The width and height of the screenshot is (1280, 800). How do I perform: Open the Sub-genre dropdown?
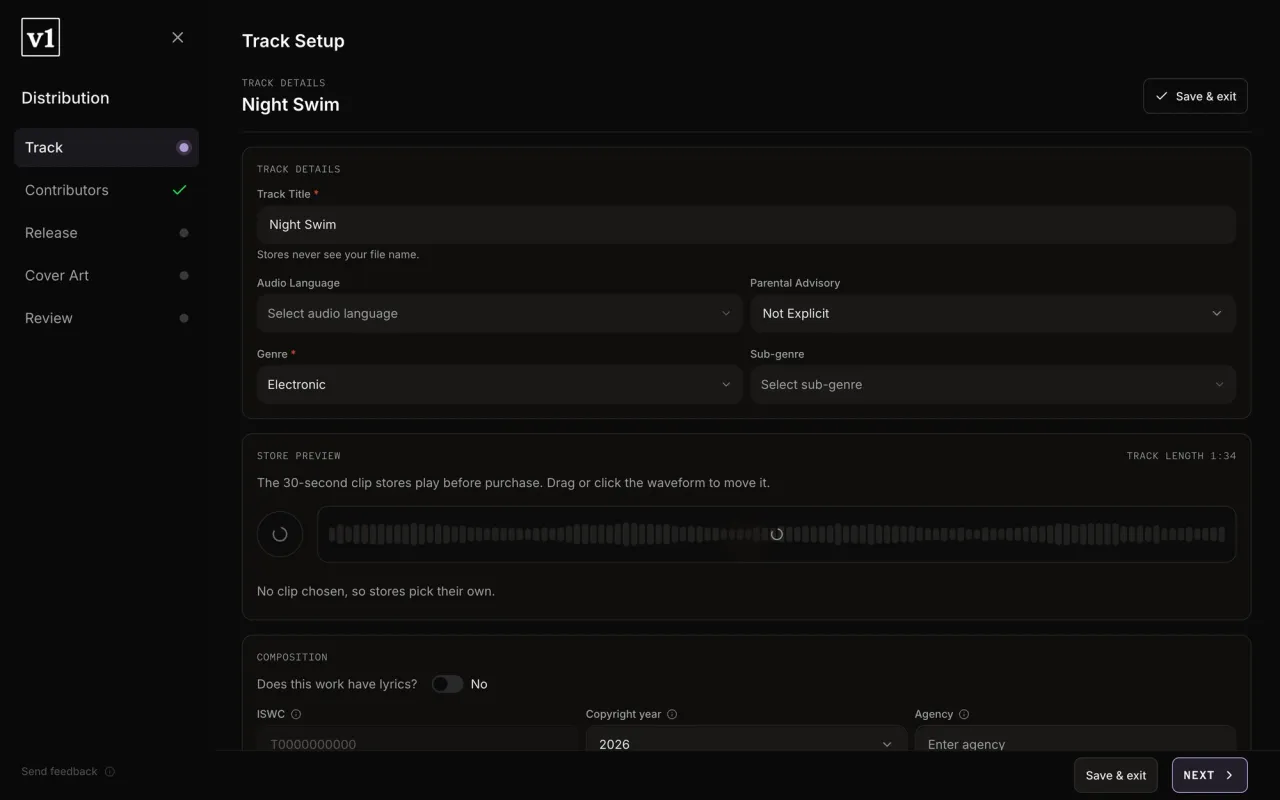pyautogui.click(x=993, y=384)
